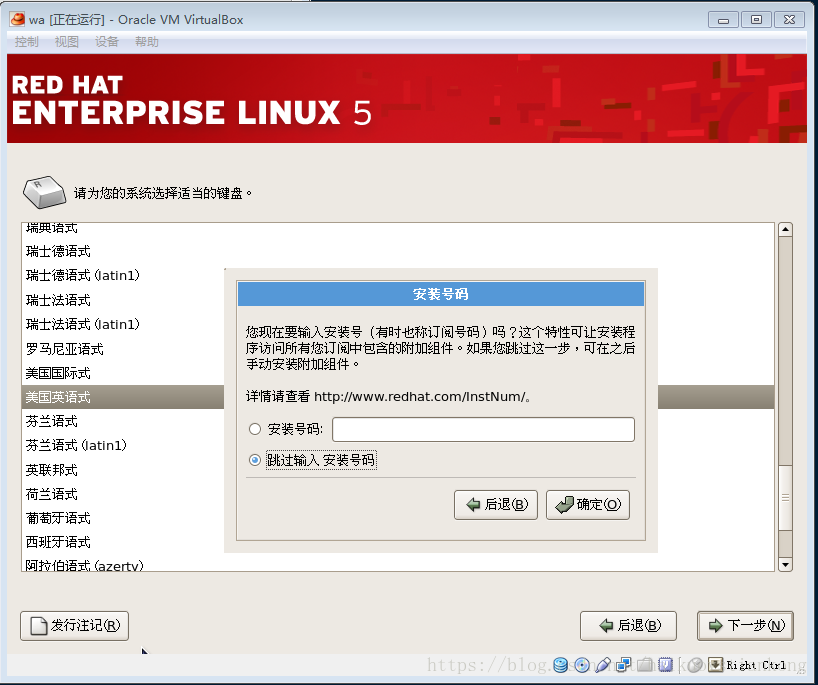Click the shared folders status icon
Viewport: 818px width, 685px height.
(x=645, y=665)
